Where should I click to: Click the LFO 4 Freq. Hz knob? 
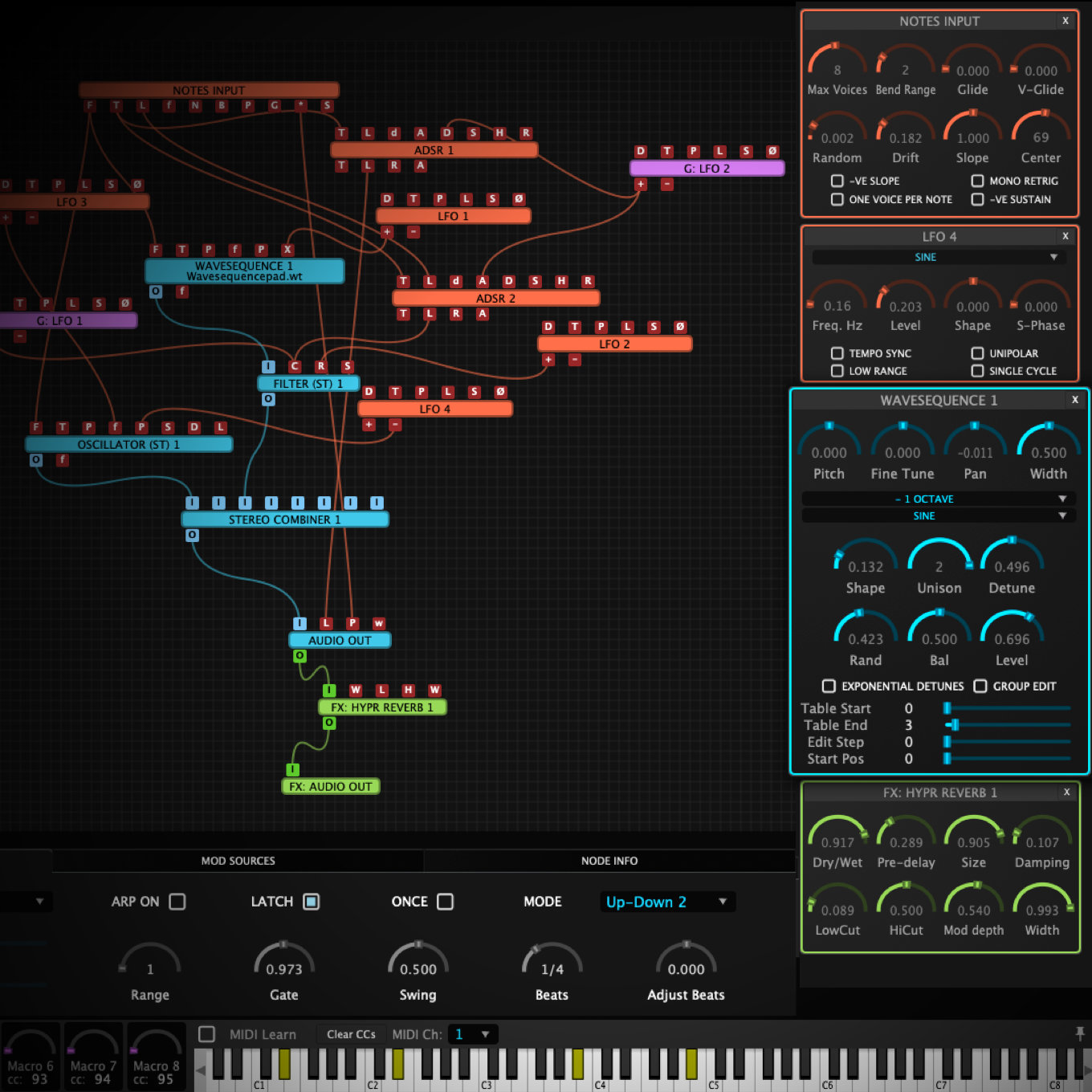pyautogui.click(x=837, y=300)
